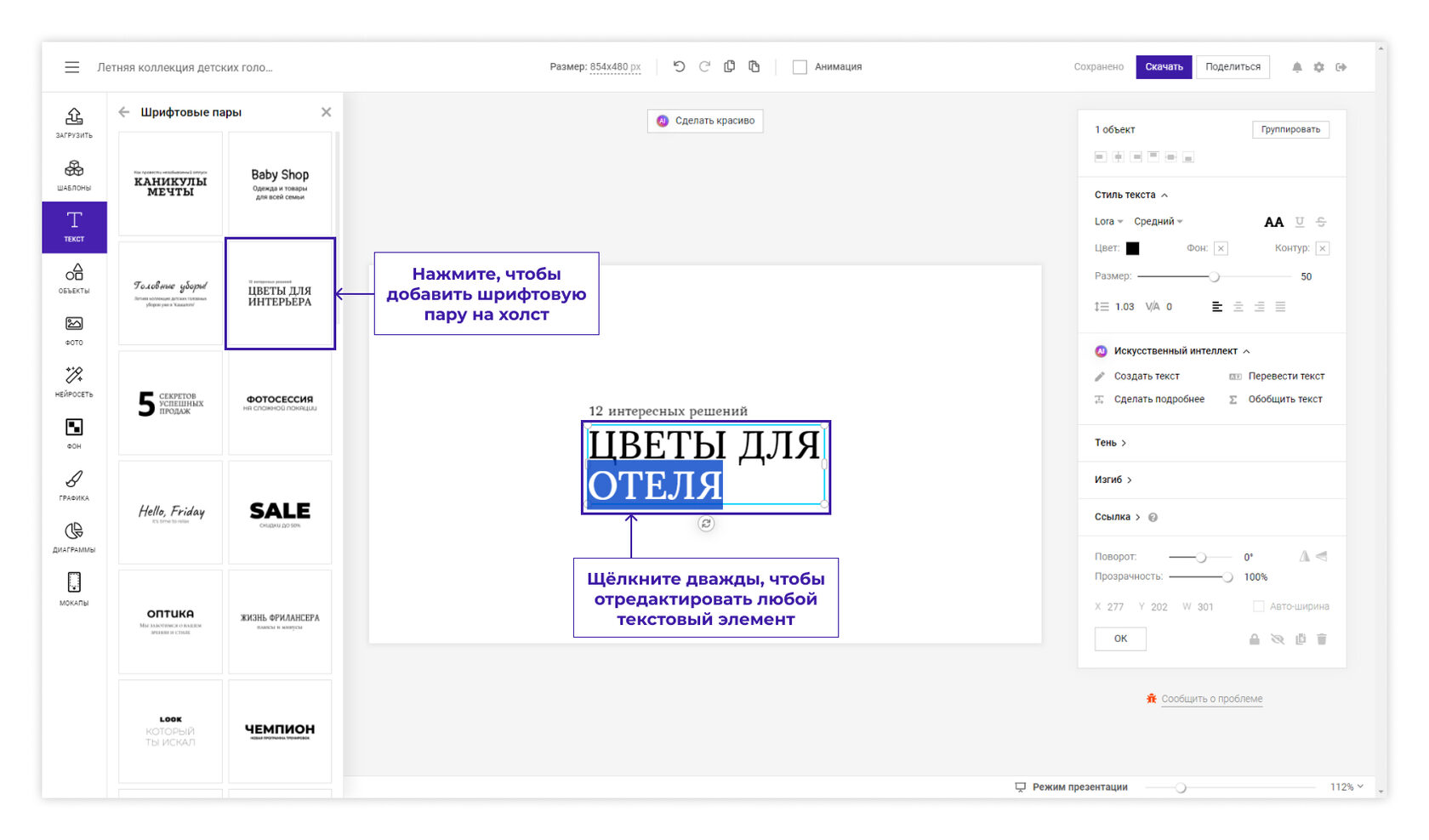This screenshot has width=1429, height=840.
Task: Open the Загрузить upload section
Action: 74,122
